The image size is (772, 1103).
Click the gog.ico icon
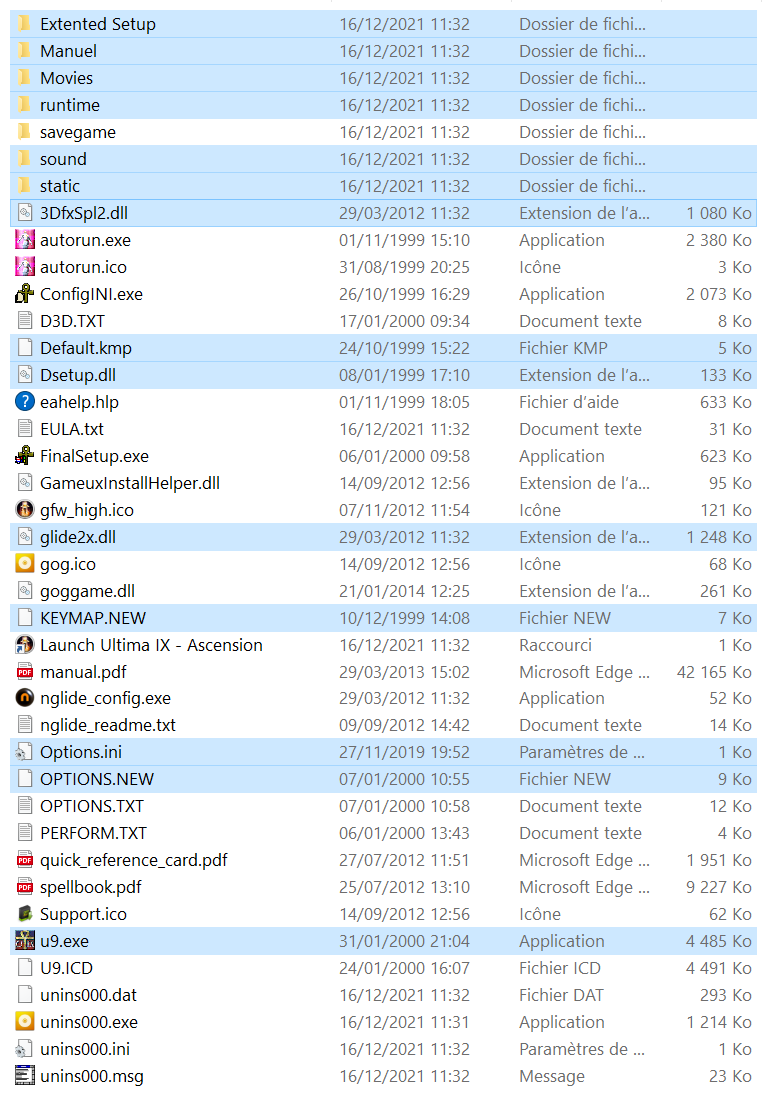click(25, 563)
